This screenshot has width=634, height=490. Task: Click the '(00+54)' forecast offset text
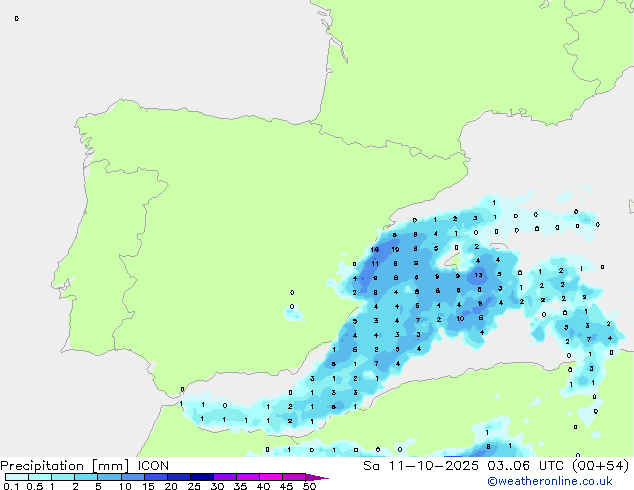pyautogui.click(x=600, y=466)
